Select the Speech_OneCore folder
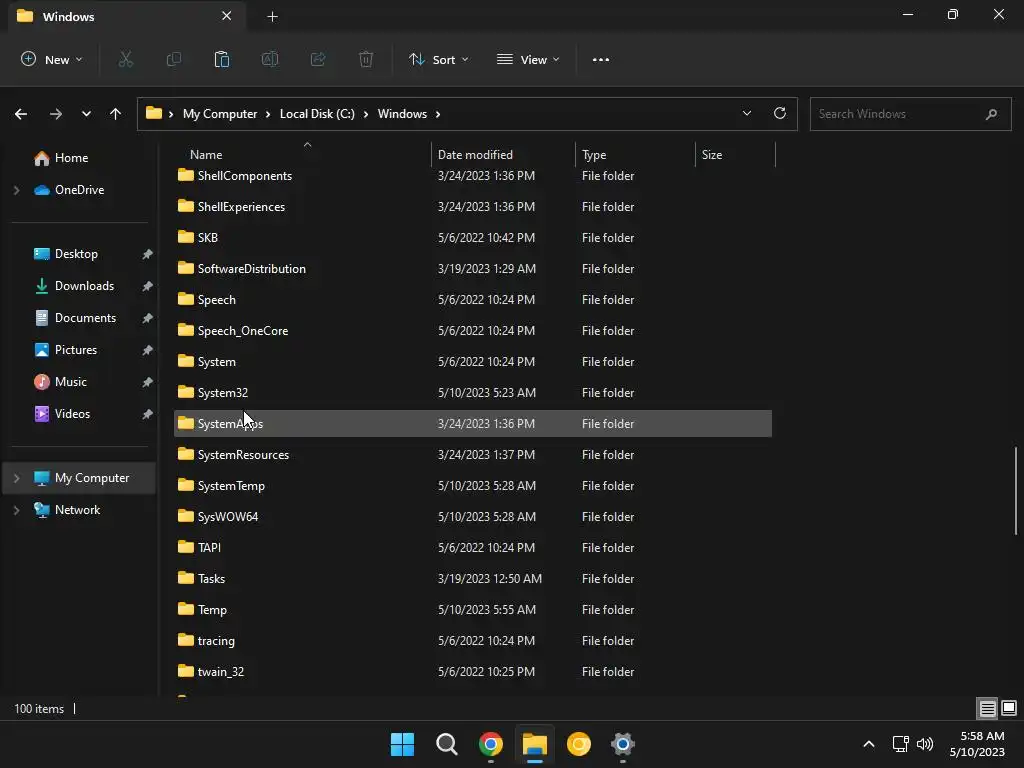Viewport: 1024px width, 768px height. click(x=473, y=330)
